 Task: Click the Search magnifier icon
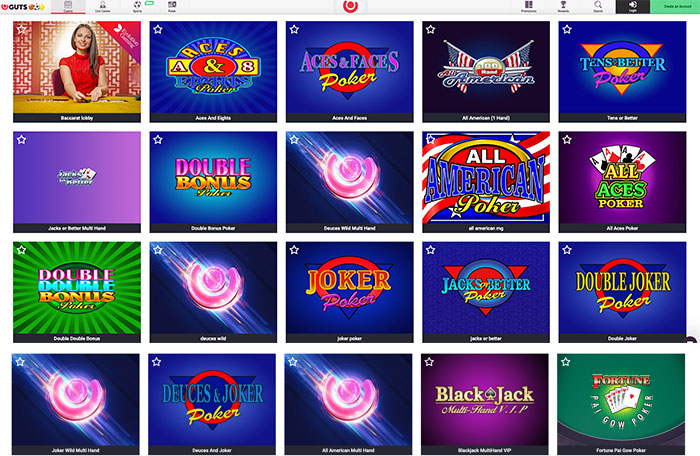598,7
